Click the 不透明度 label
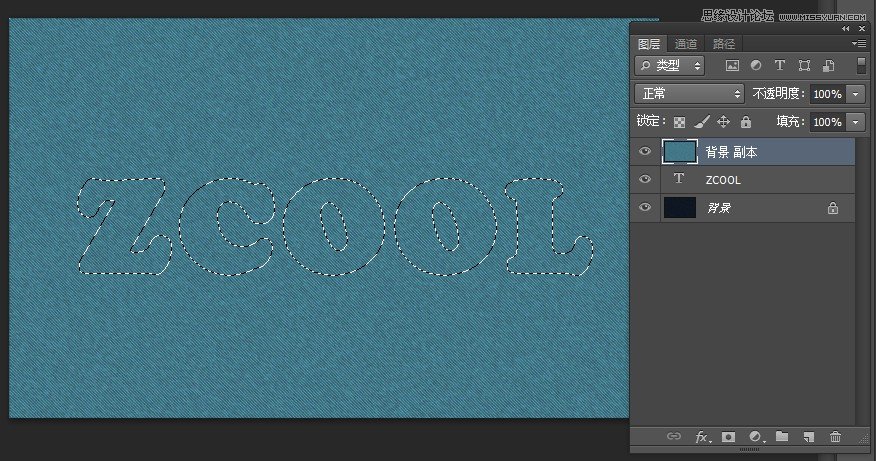The image size is (876, 461). pos(778,94)
